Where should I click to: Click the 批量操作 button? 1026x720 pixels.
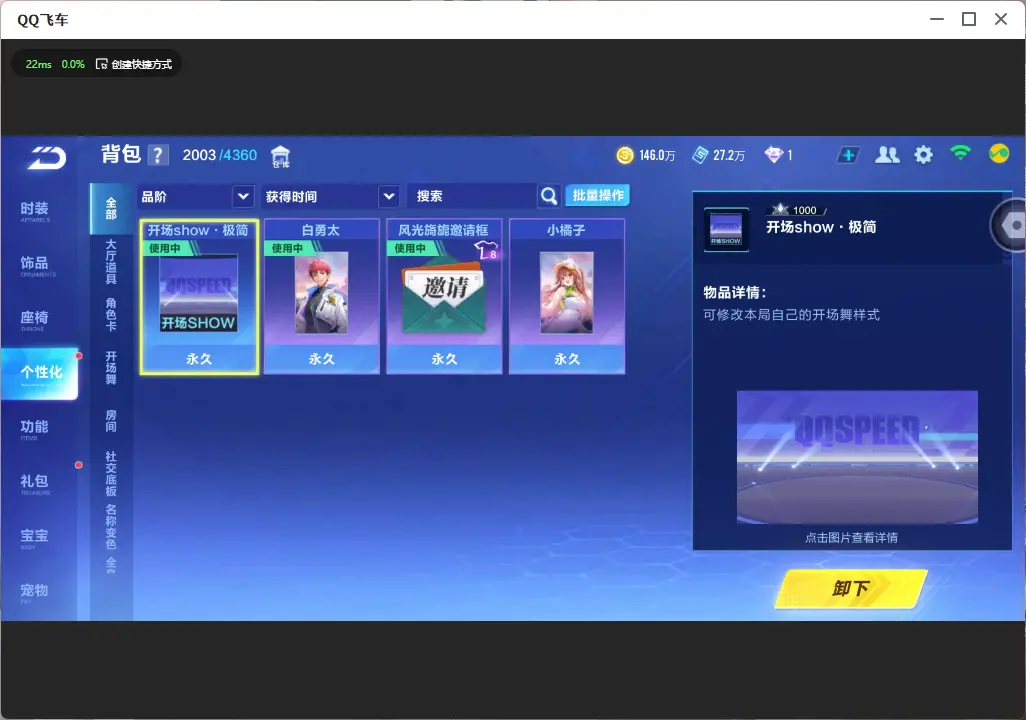coord(598,195)
